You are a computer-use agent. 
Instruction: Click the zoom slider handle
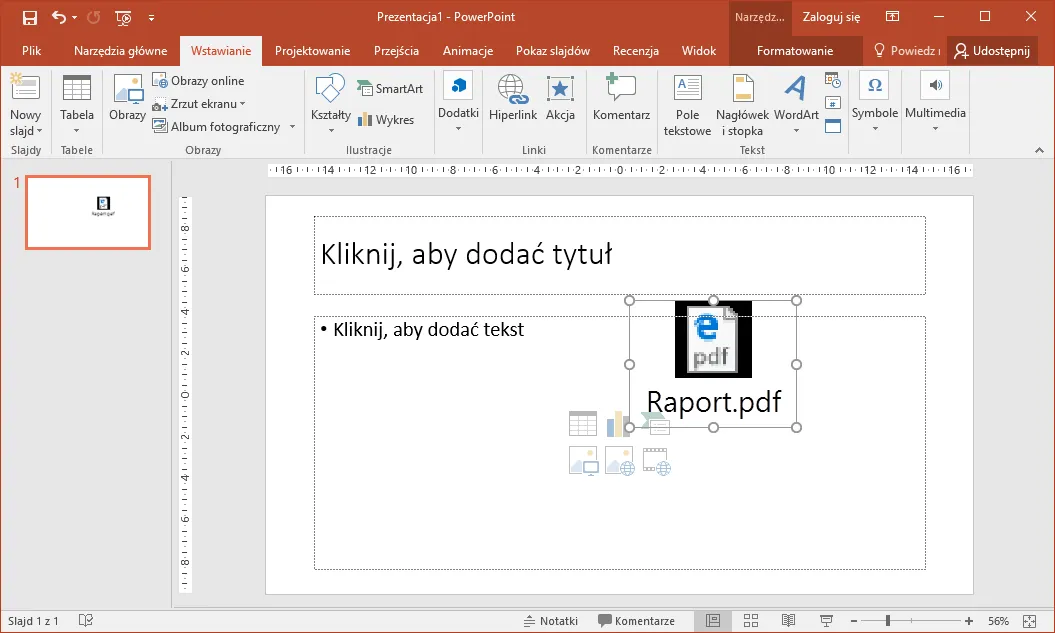(x=888, y=621)
